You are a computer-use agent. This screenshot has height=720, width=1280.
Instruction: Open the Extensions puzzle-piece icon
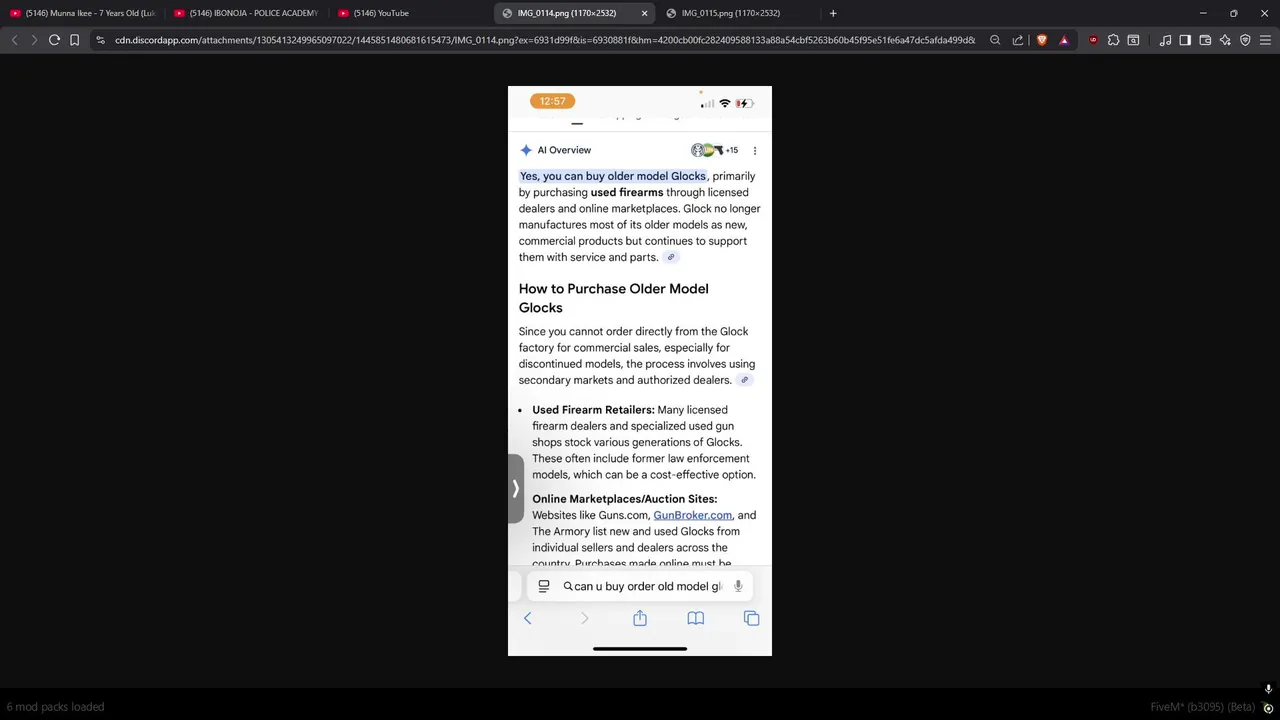(x=1113, y=40)
